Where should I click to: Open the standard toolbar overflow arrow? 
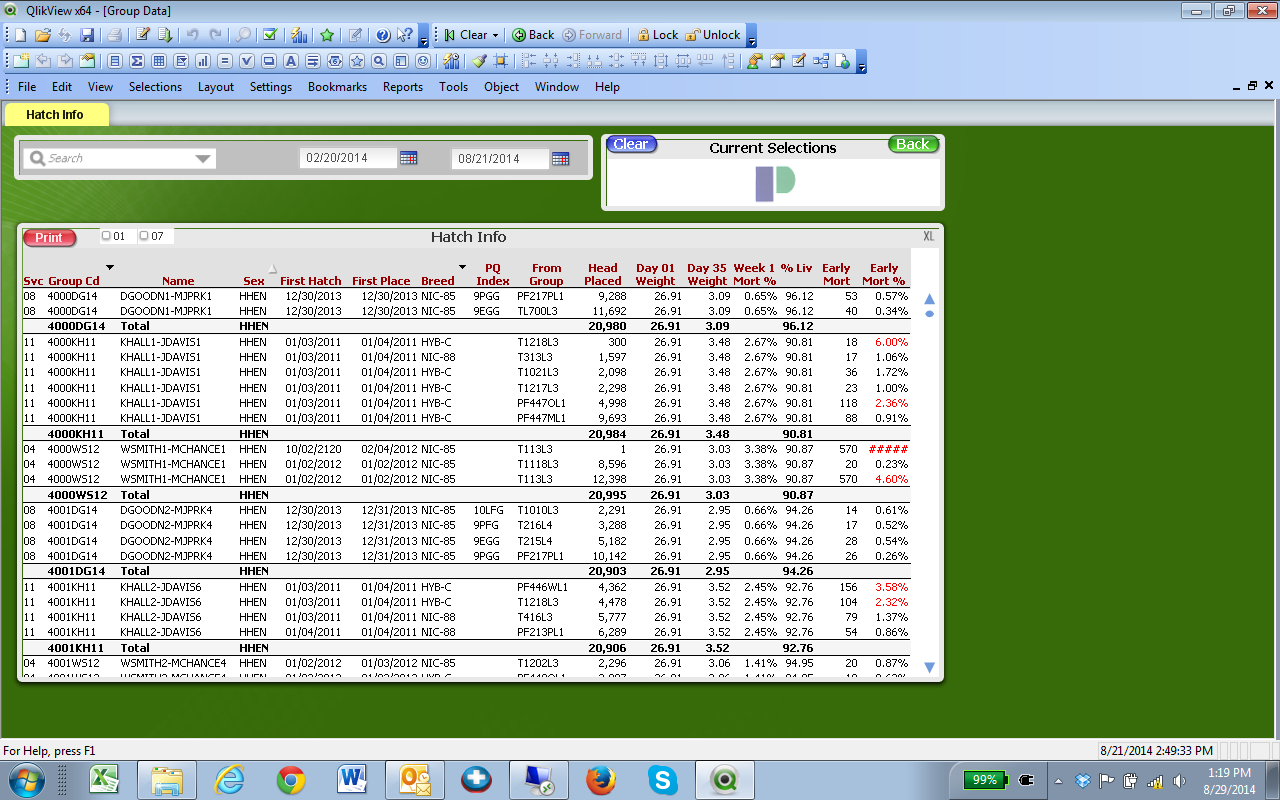(x=424, y=36)
